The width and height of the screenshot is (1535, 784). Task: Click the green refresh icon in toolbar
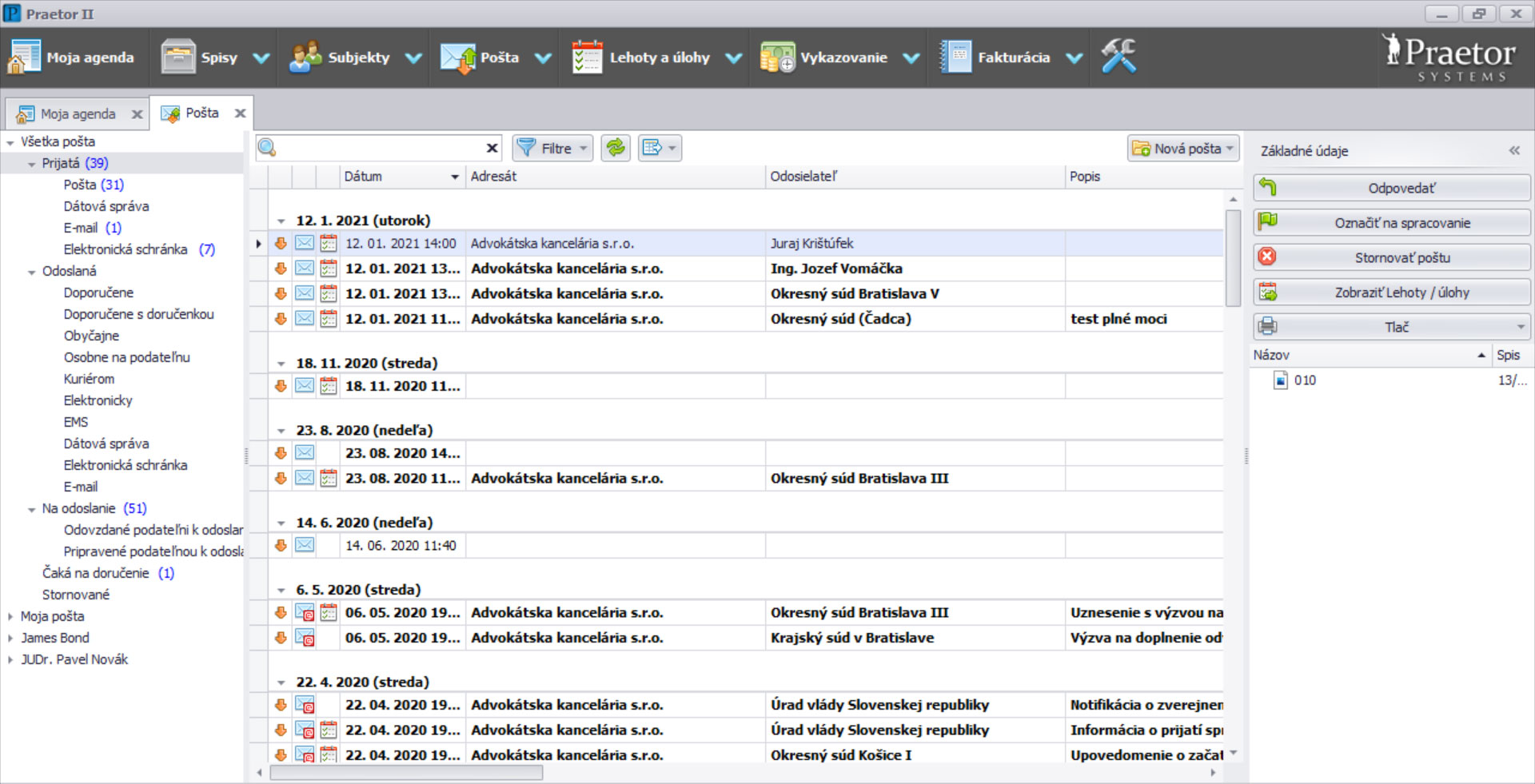click(616, 148)
